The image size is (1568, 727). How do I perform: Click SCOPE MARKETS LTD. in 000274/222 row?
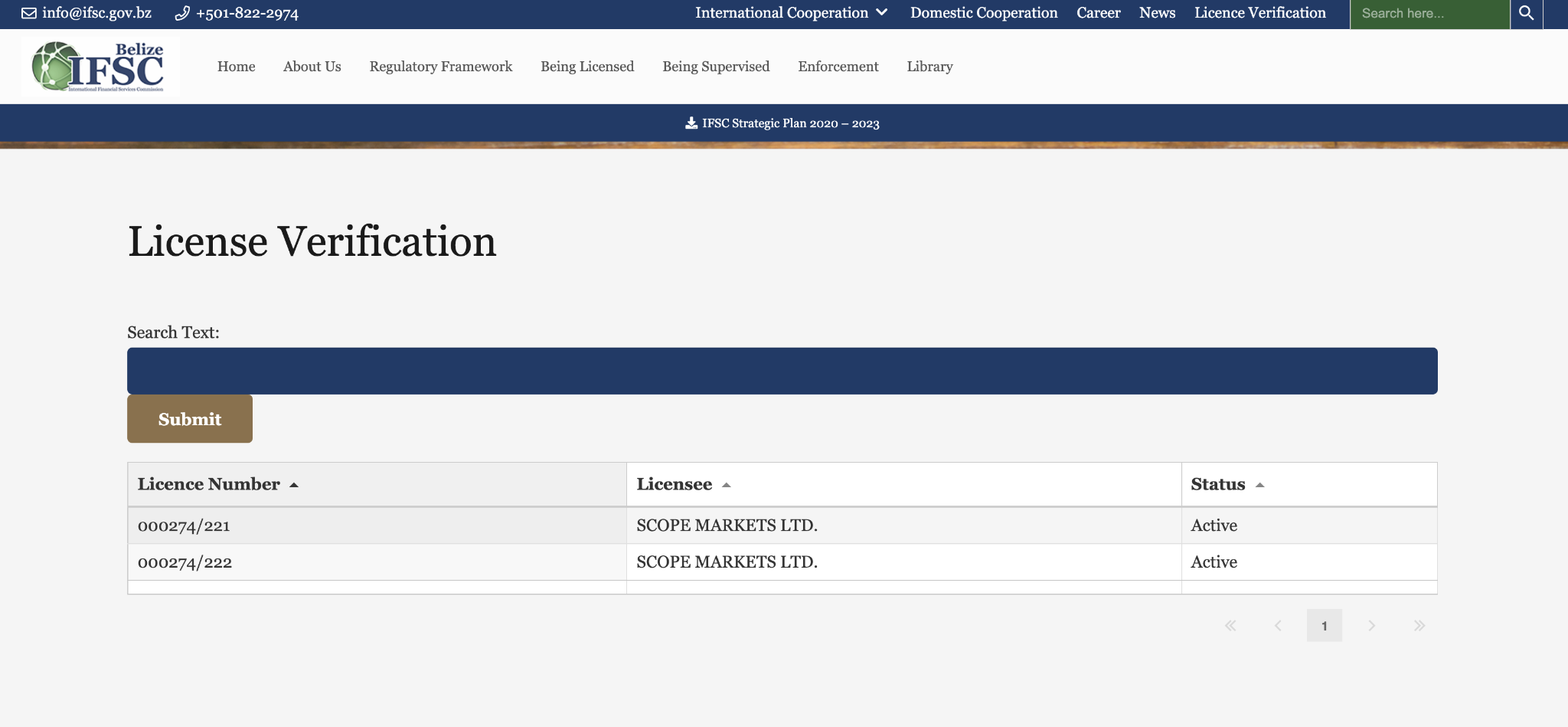(727, 562)
